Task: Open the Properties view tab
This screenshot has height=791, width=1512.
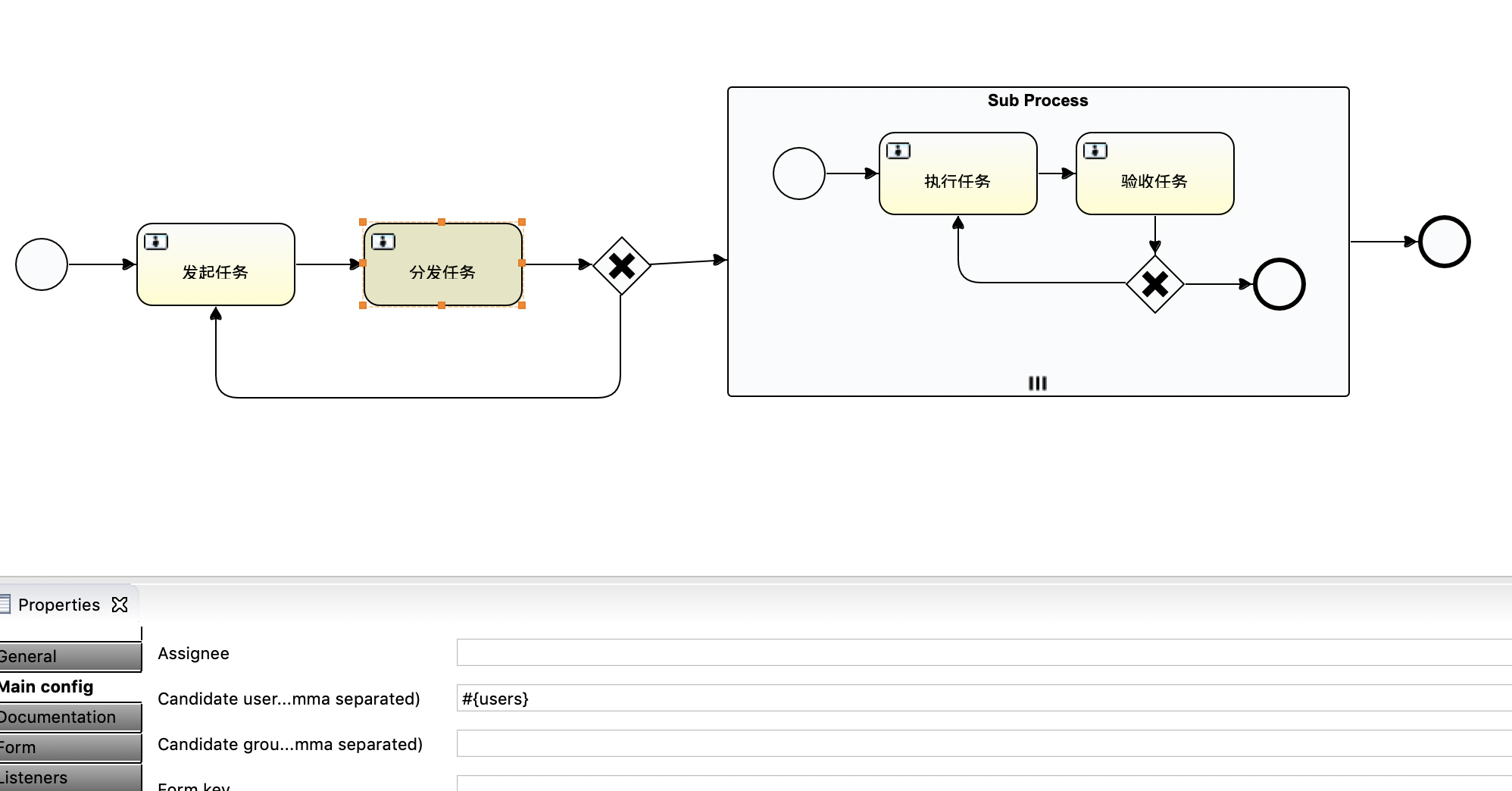Action: 59,605
